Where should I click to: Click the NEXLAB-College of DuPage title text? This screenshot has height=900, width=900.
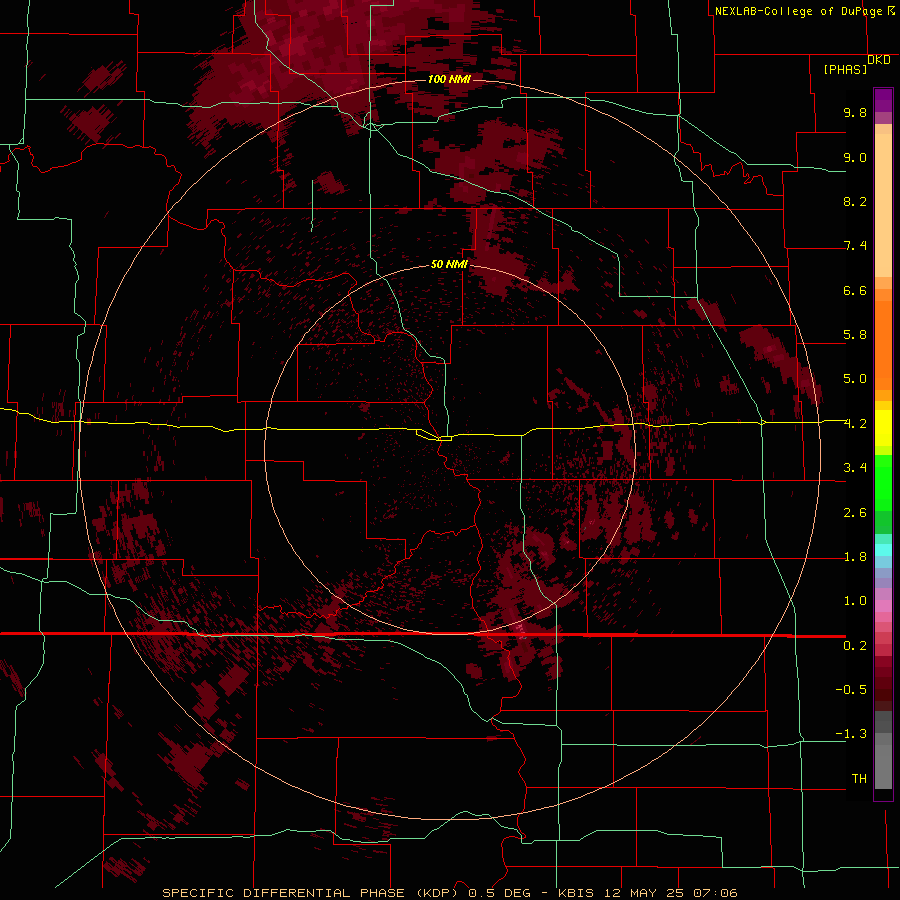click(798, 11)
